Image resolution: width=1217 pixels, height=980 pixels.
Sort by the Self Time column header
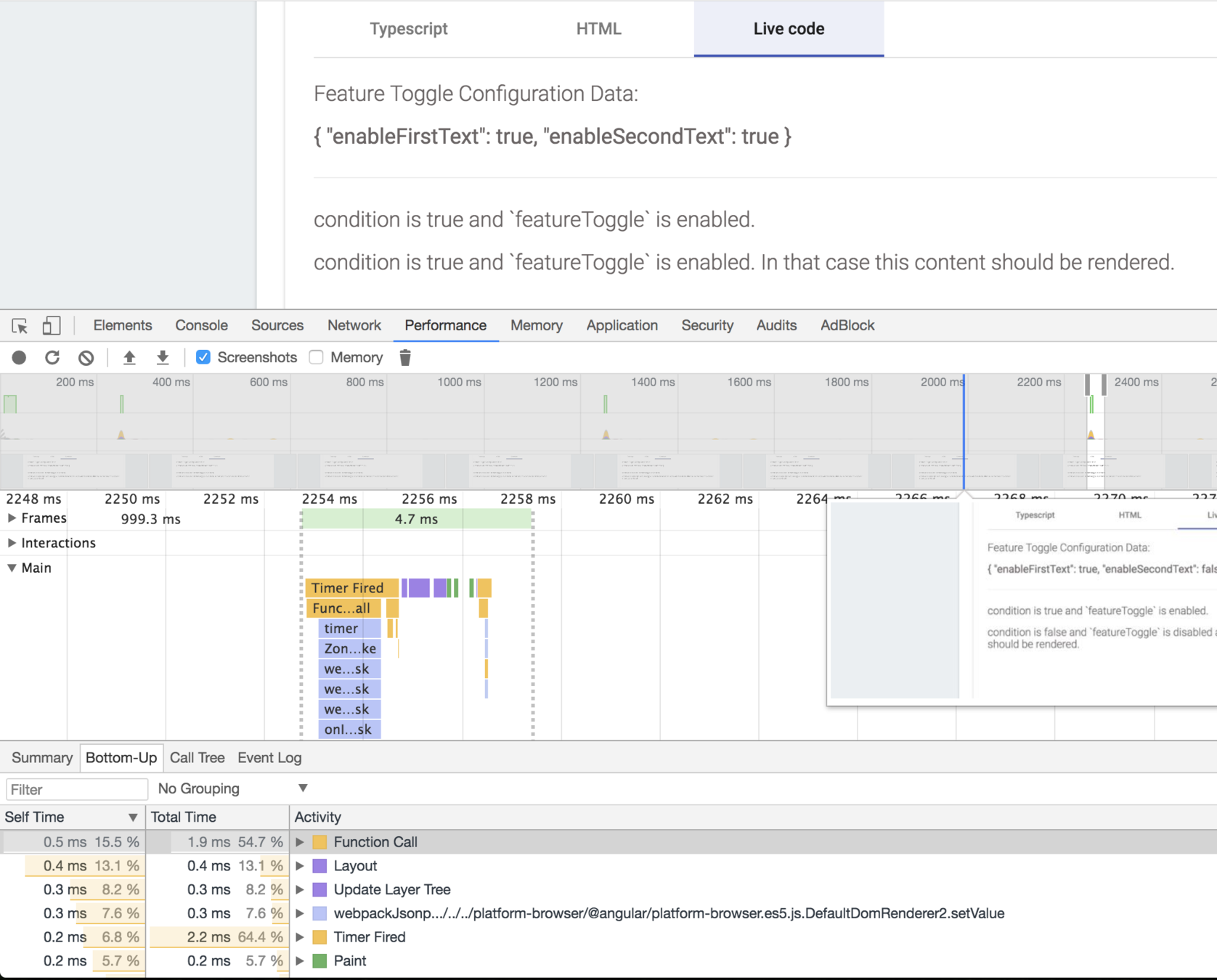[72, 817]
